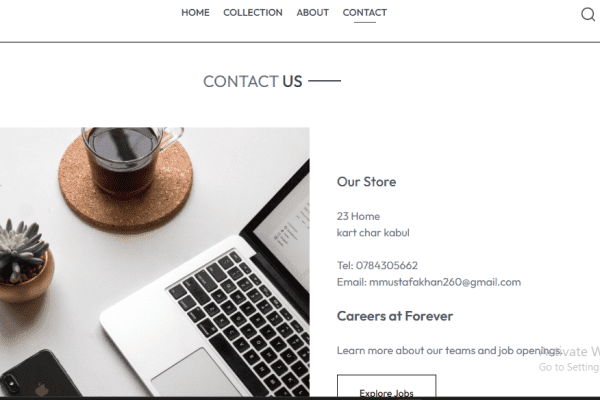Click the Explore Jobs button

click(x=386, y=387)
